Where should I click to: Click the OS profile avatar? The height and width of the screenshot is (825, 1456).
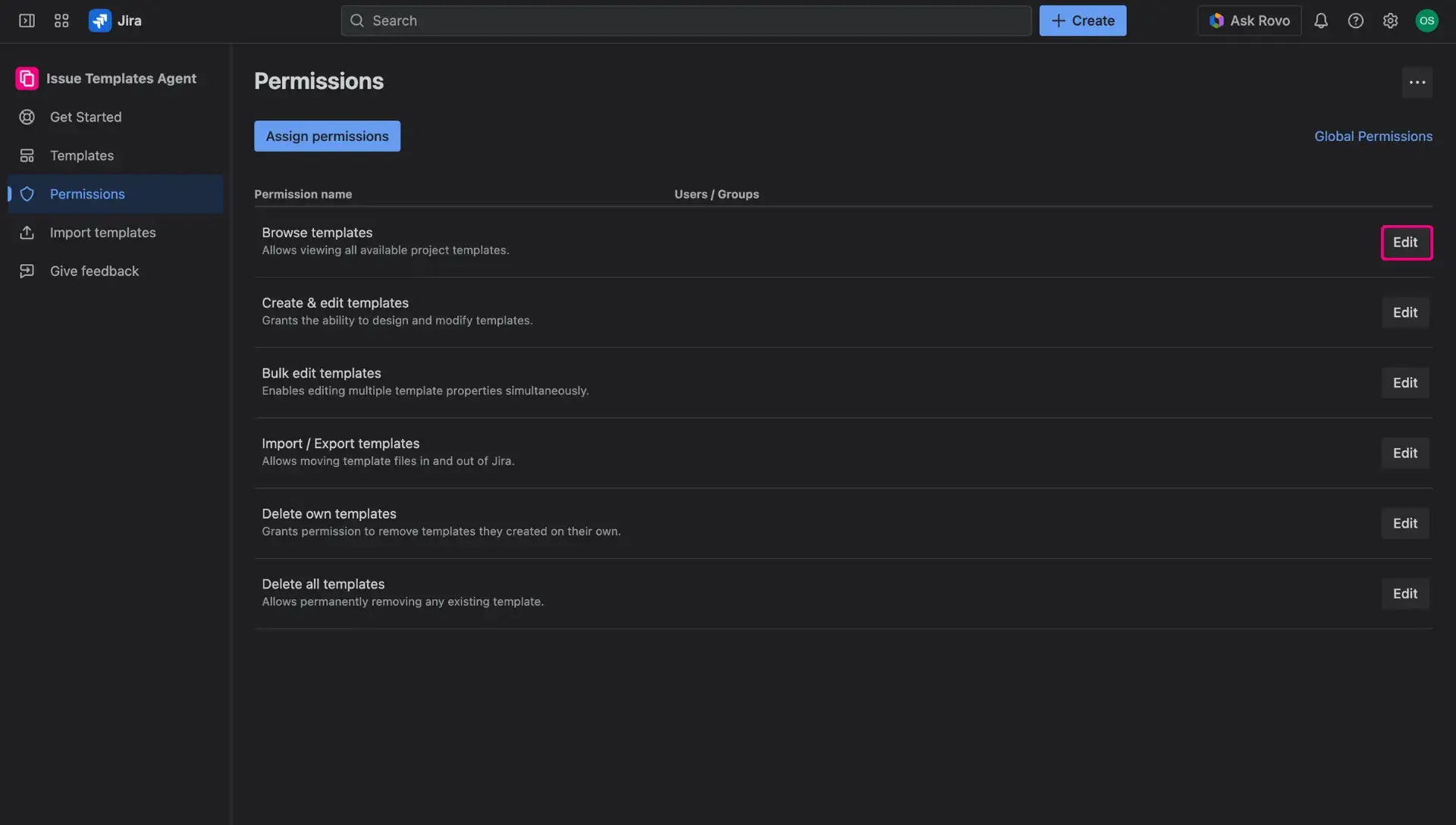pyautogui.click(x=1427, y=20)
